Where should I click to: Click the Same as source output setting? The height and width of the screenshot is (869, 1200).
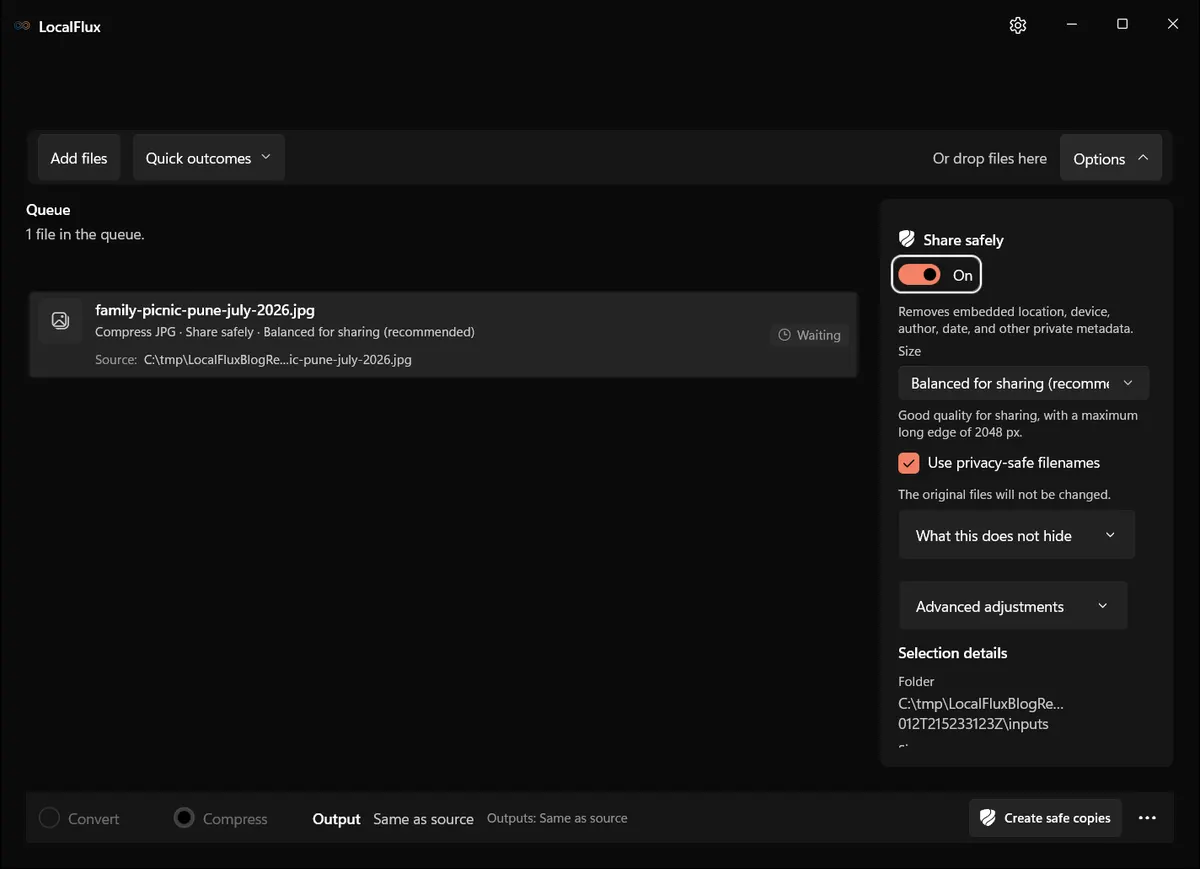423,819
